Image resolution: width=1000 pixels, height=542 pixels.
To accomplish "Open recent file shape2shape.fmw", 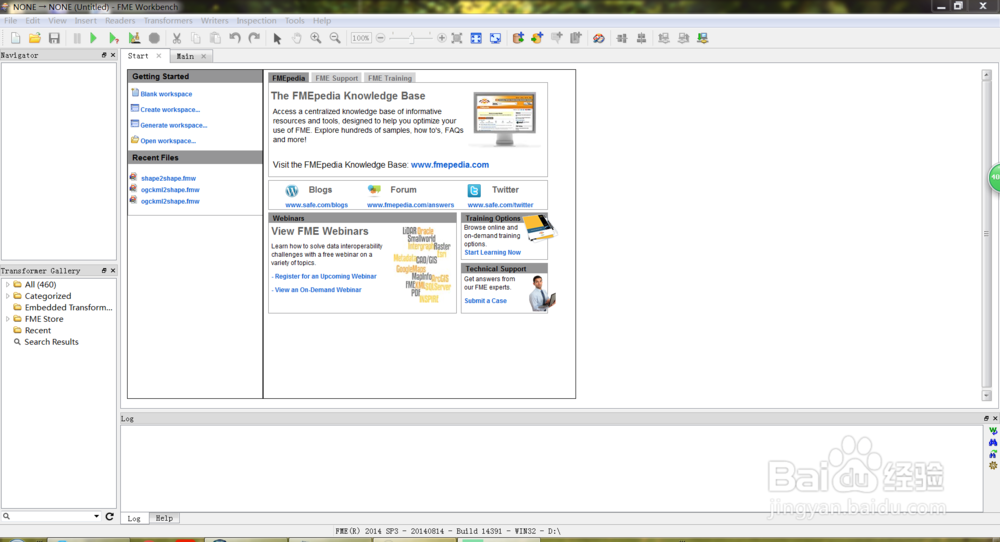I will (168, 179).
